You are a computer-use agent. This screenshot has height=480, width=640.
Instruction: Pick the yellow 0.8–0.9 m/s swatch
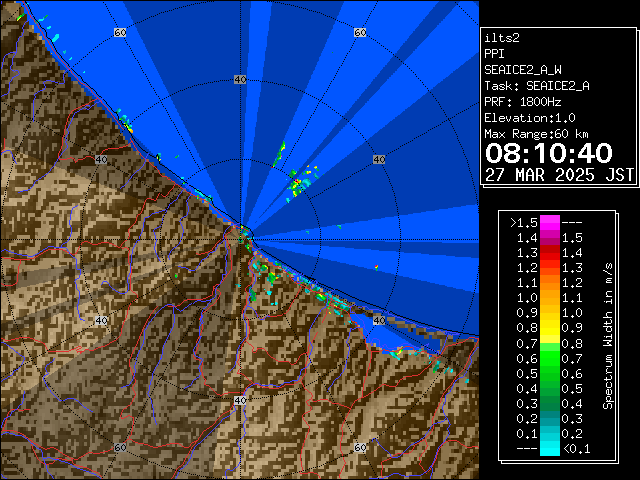click(550, 328)
